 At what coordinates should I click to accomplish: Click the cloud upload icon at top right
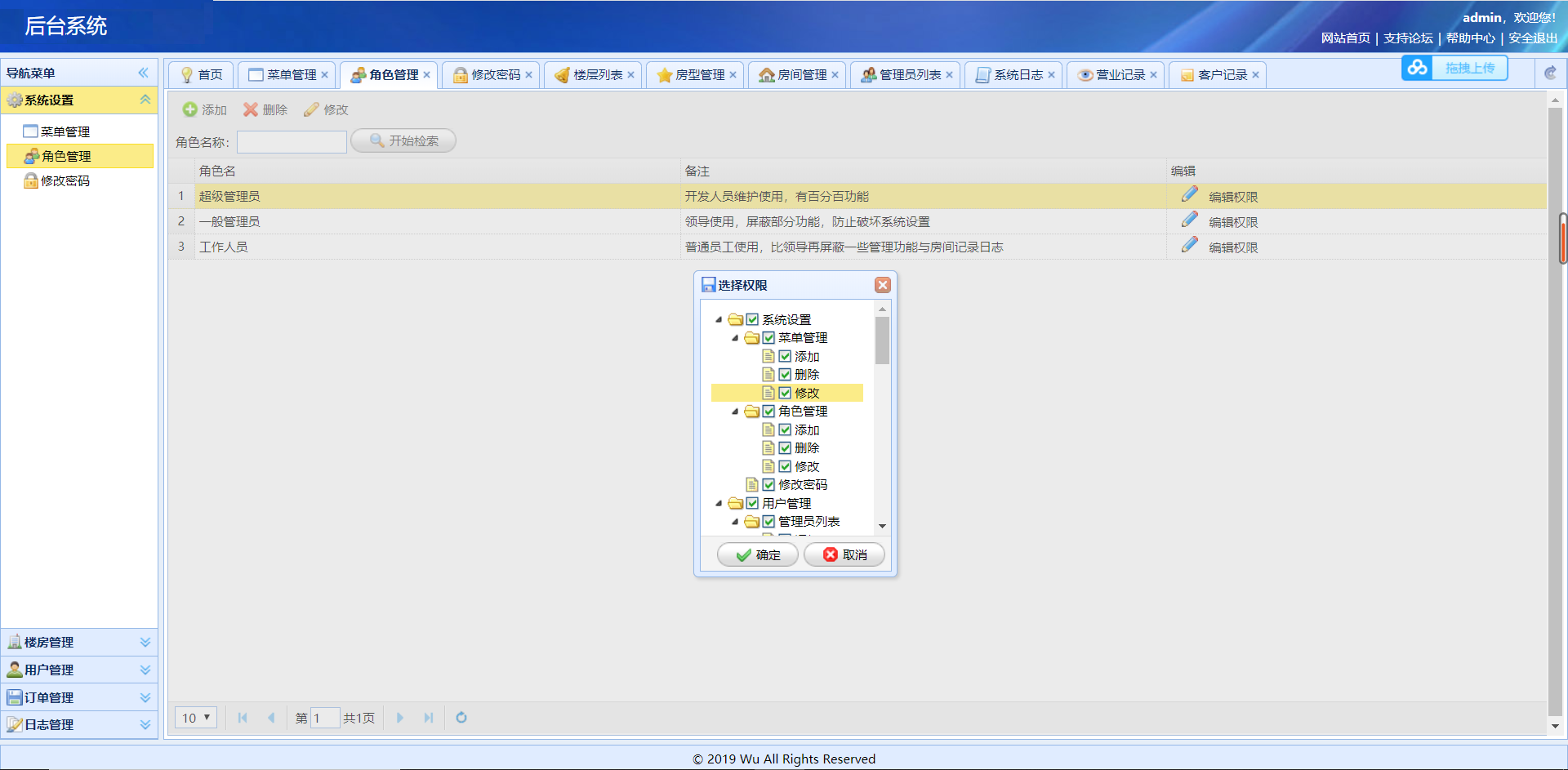1418,68
